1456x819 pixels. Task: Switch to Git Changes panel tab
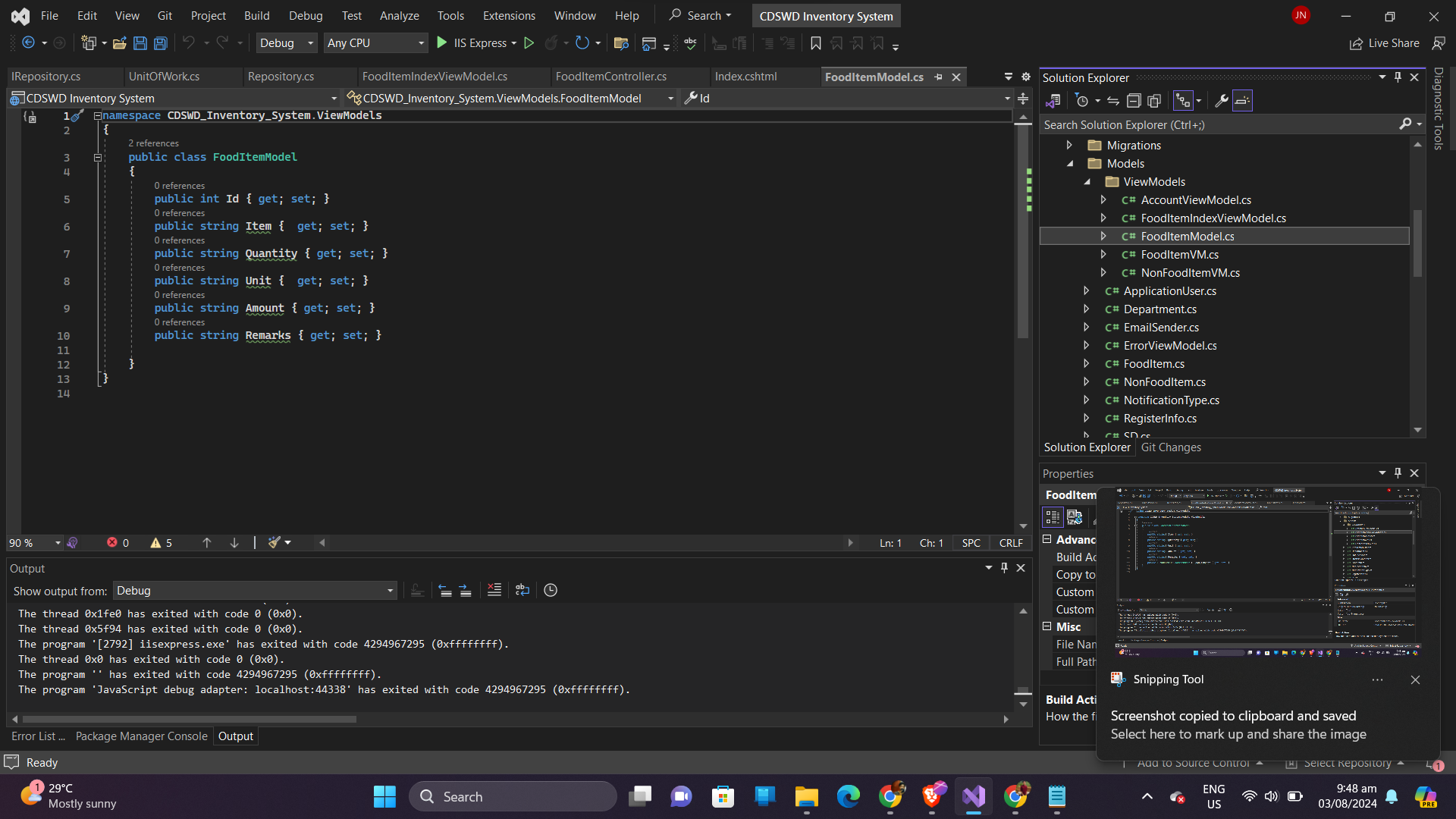click(1170, 447)
